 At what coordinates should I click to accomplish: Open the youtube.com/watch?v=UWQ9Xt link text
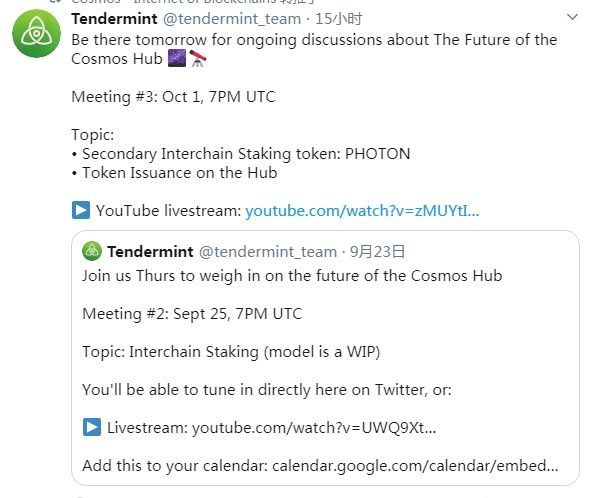pos(314,428)
